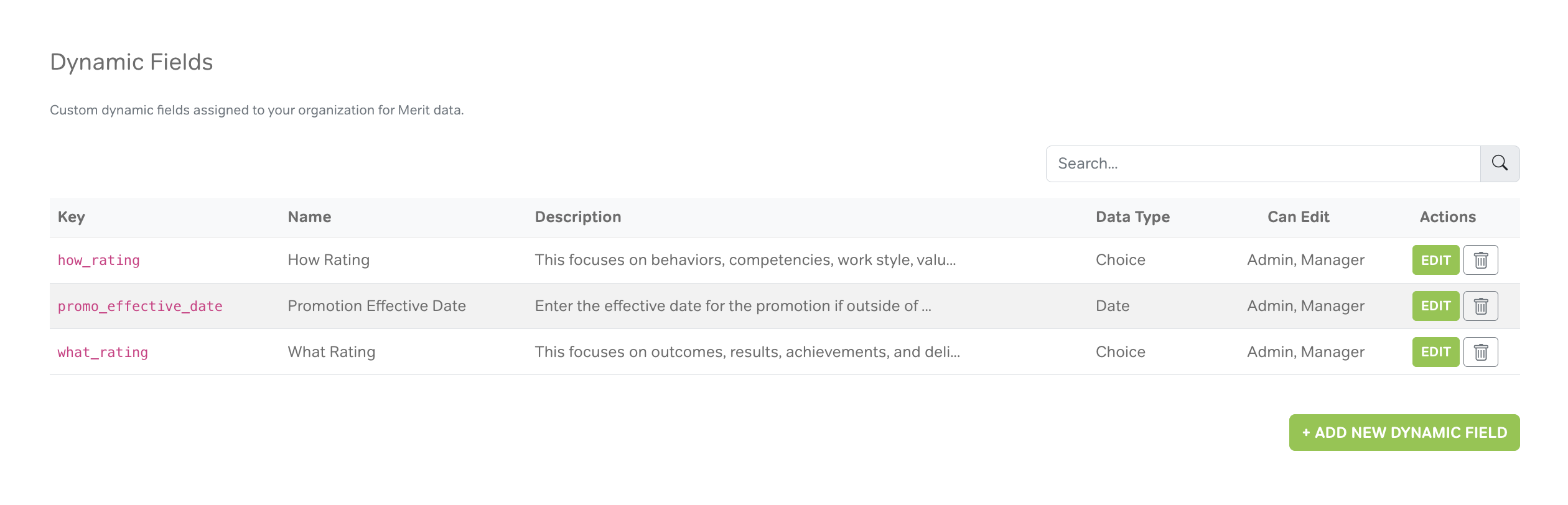Sort by the Key column header
Viewport: 1568px width, 505px height.
72,217
